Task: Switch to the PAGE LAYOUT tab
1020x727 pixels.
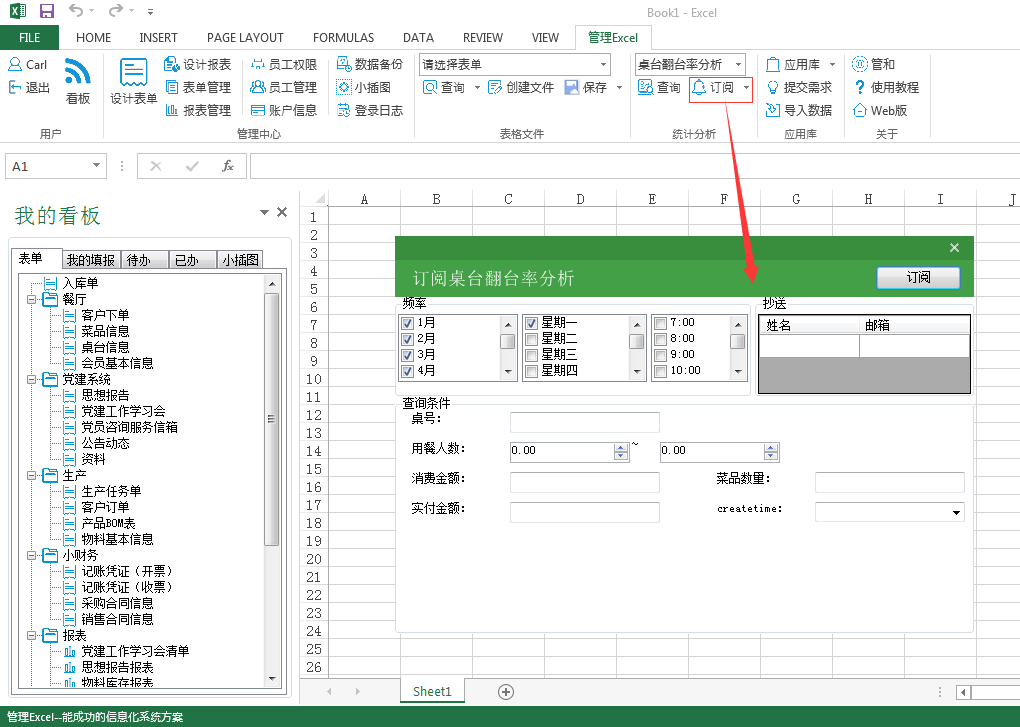Action: point(245,38)
